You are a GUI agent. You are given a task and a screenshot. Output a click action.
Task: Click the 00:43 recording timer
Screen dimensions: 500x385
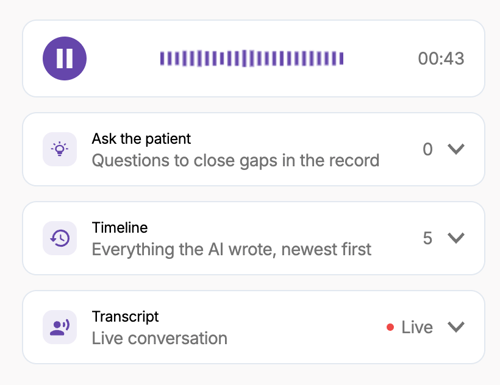[441, 59]
